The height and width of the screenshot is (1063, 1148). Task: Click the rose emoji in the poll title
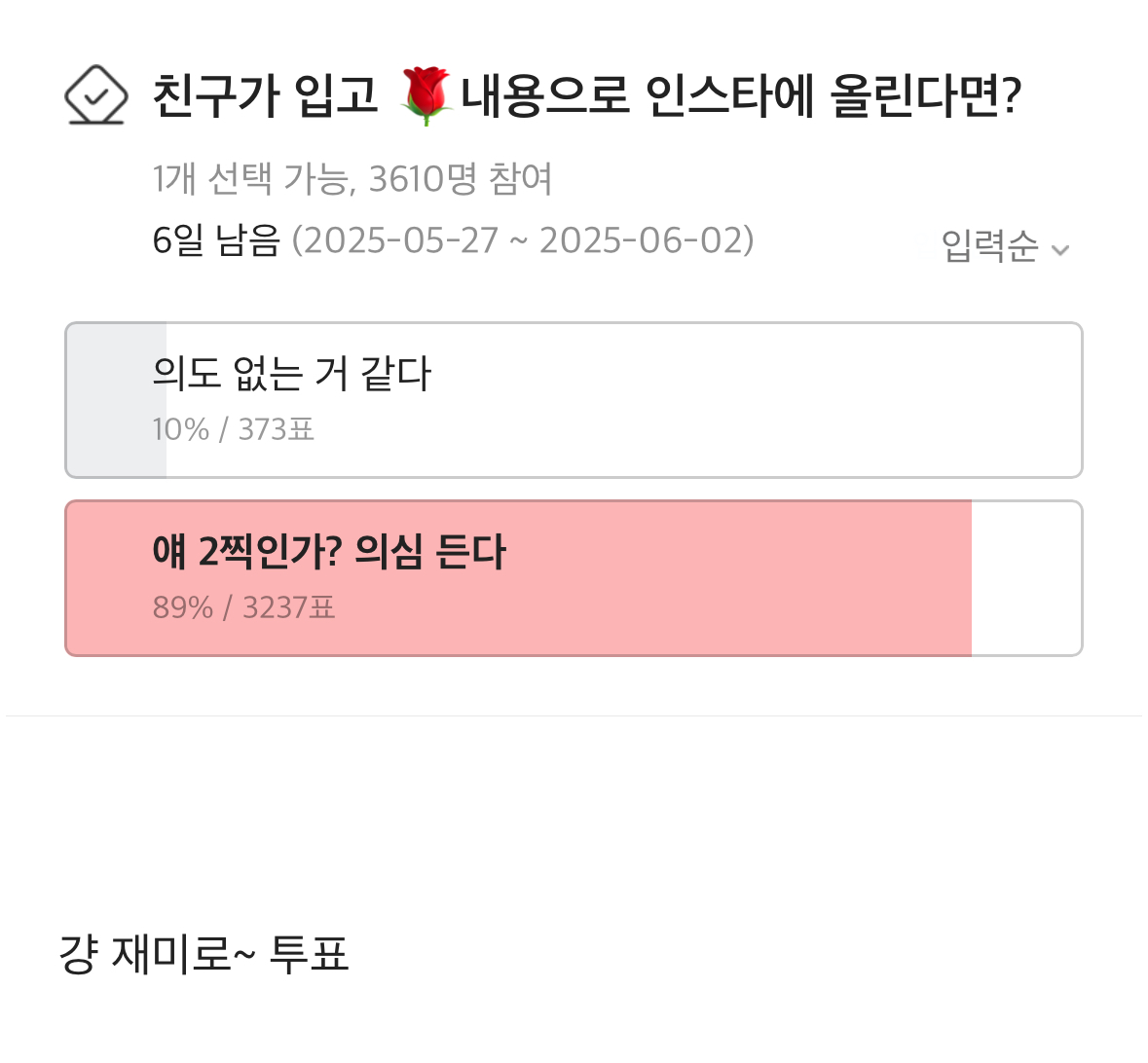point(426,95)
